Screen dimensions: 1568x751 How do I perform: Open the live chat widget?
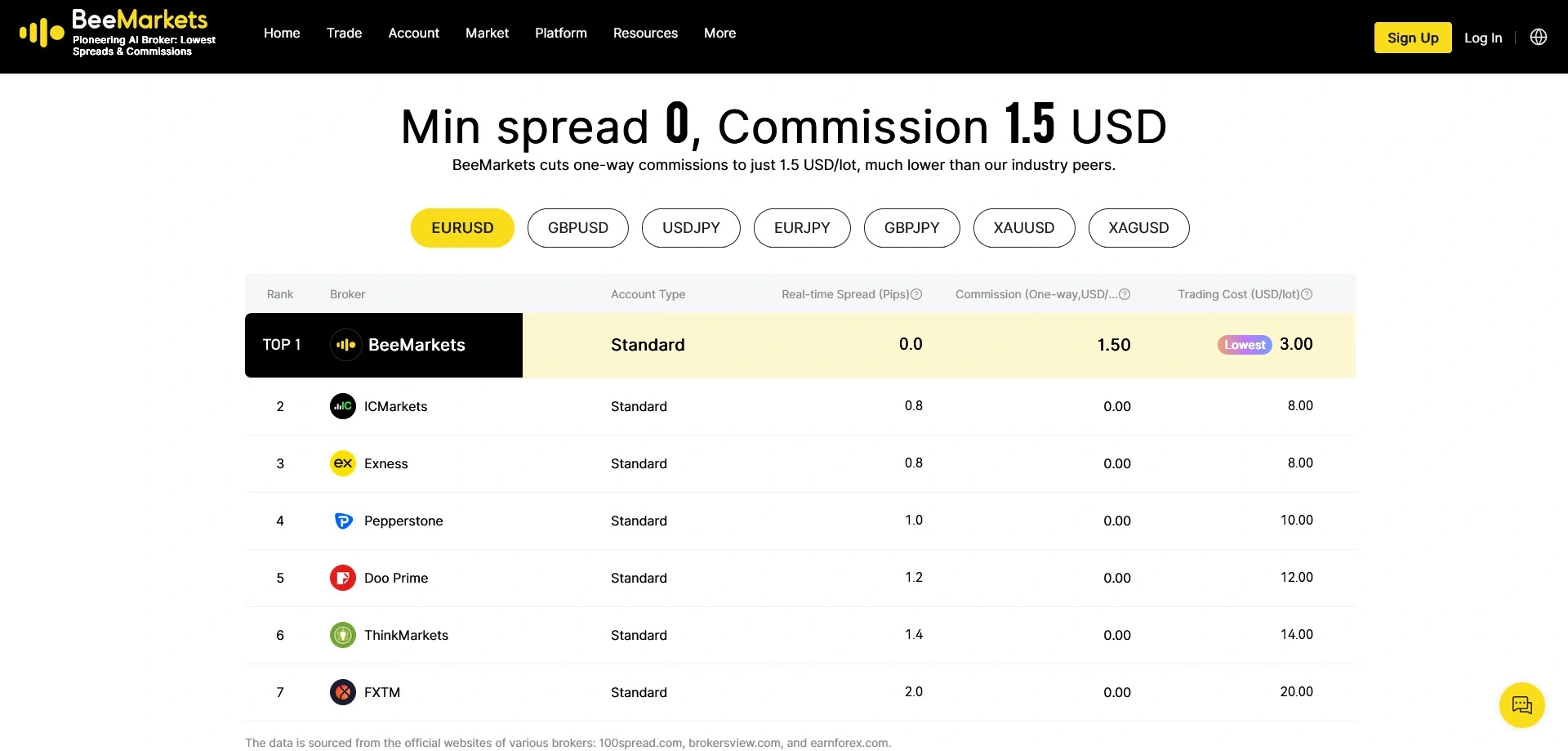tap(1521, 704)
